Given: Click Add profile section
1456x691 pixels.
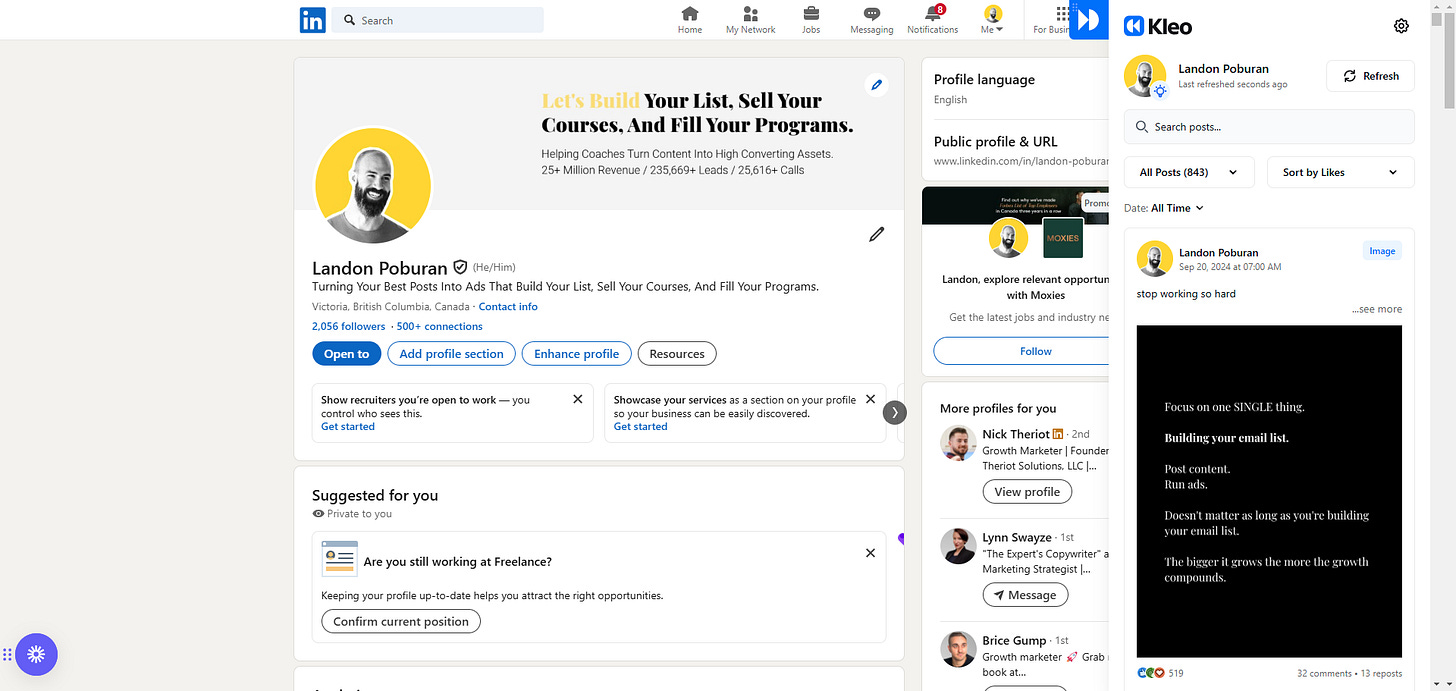Looking at the screenshot, I should pos(452,354).
